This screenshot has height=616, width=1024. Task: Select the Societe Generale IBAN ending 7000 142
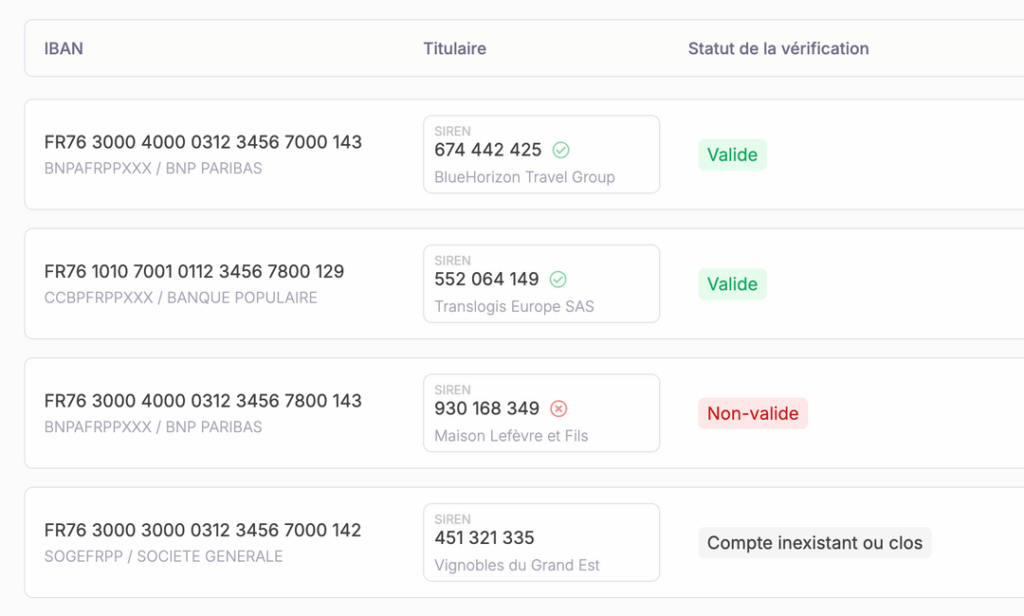click(203, 530)
